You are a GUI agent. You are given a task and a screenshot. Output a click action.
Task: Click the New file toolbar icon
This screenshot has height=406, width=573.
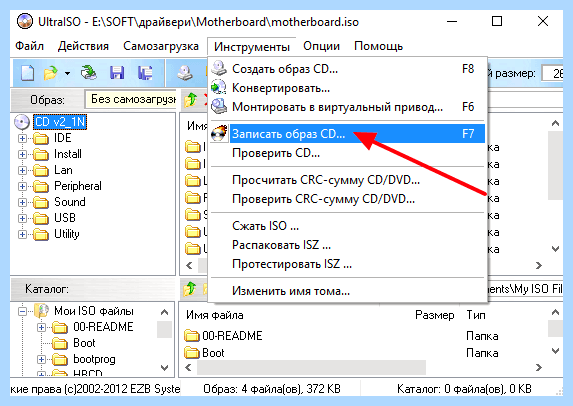[27, 73]
